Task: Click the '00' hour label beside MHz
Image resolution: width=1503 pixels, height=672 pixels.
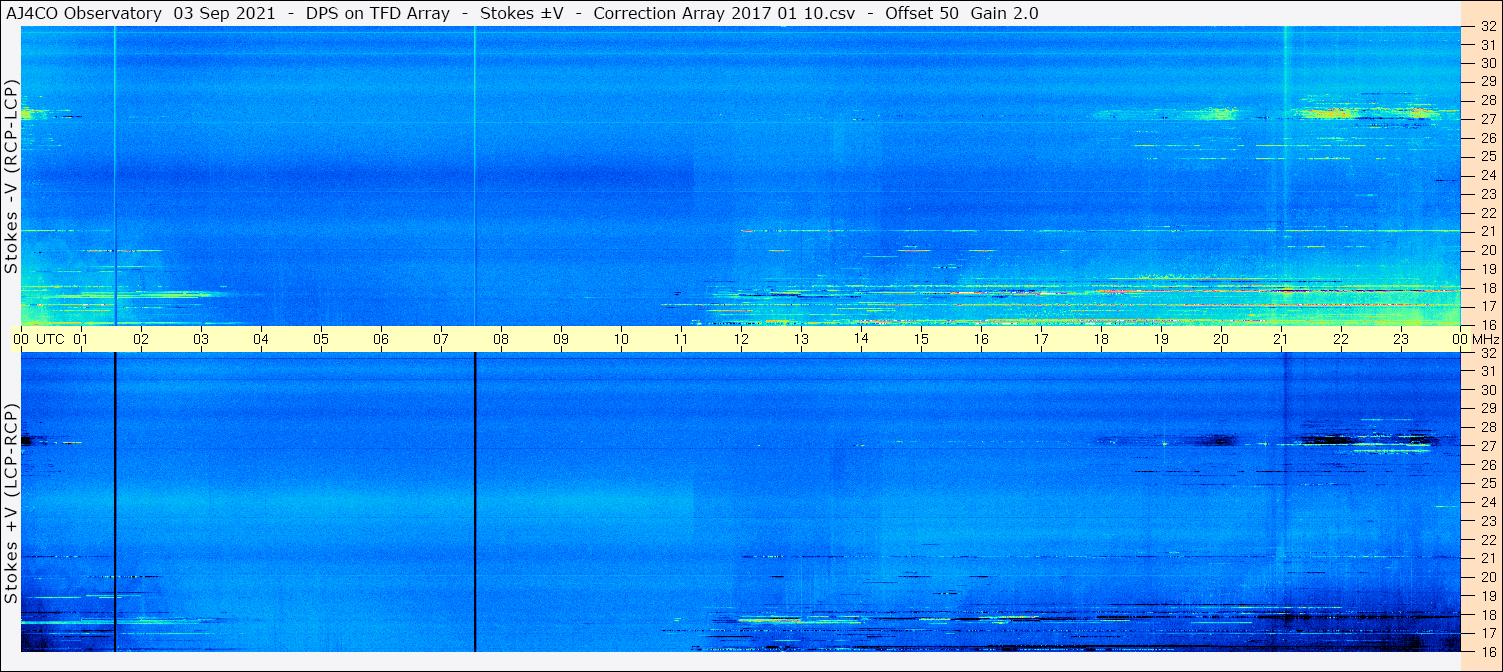Action: (1461, 339)
